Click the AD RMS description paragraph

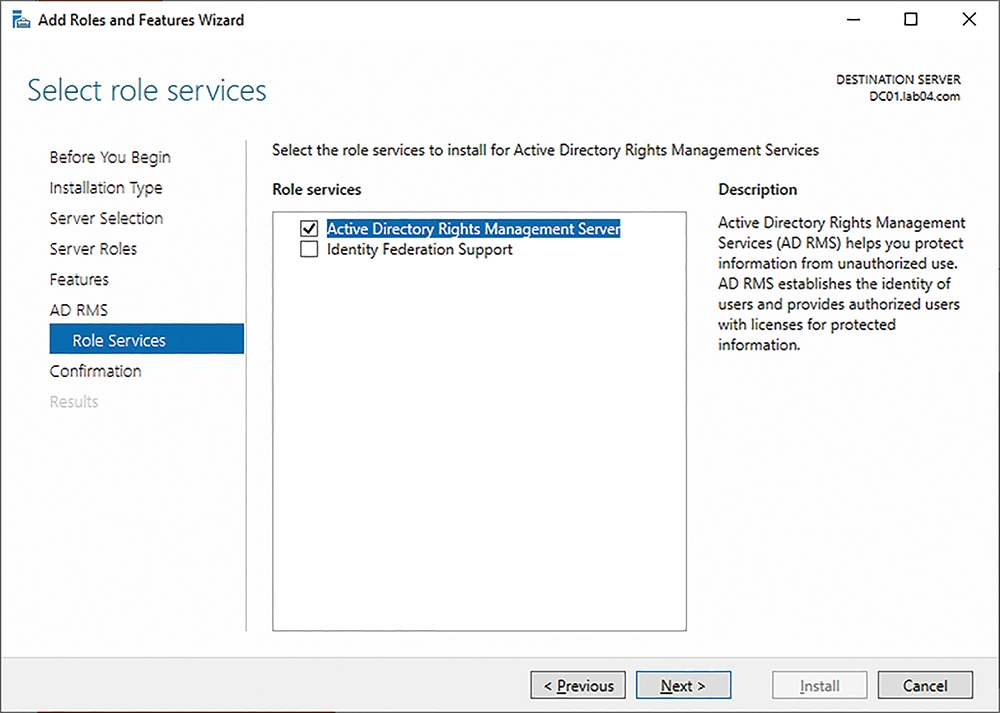[x=841, y=284]
